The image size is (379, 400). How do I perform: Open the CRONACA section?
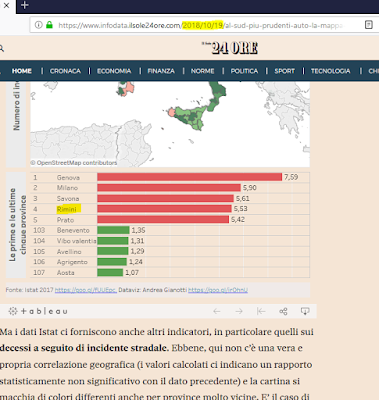[x=65, y=71]
